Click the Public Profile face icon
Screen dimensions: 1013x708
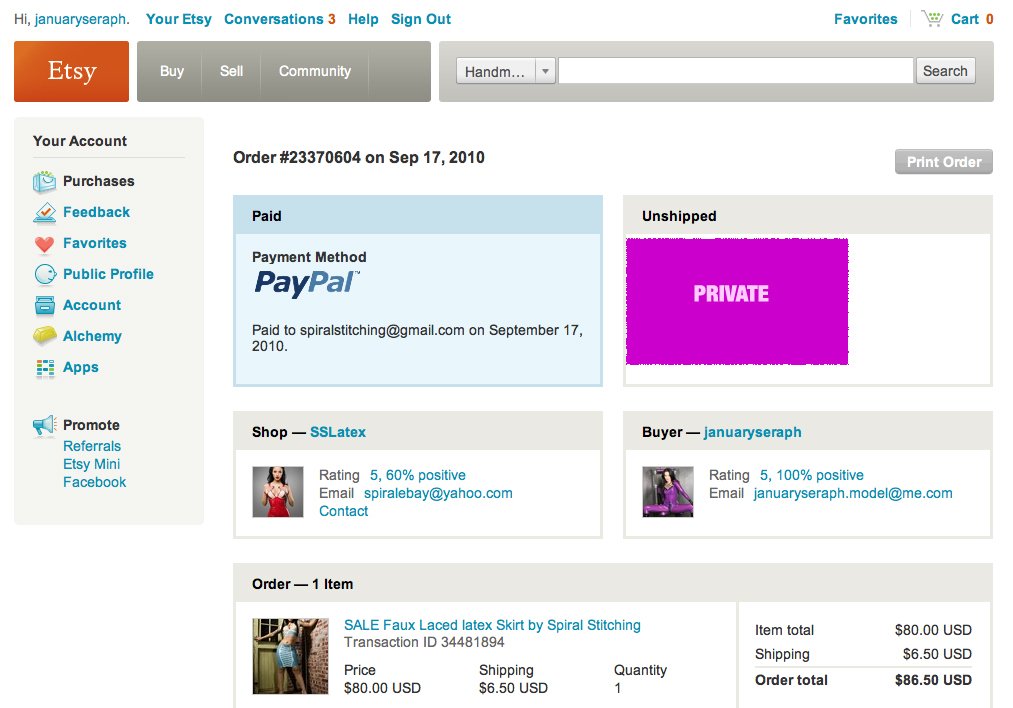tap(45, 275)
